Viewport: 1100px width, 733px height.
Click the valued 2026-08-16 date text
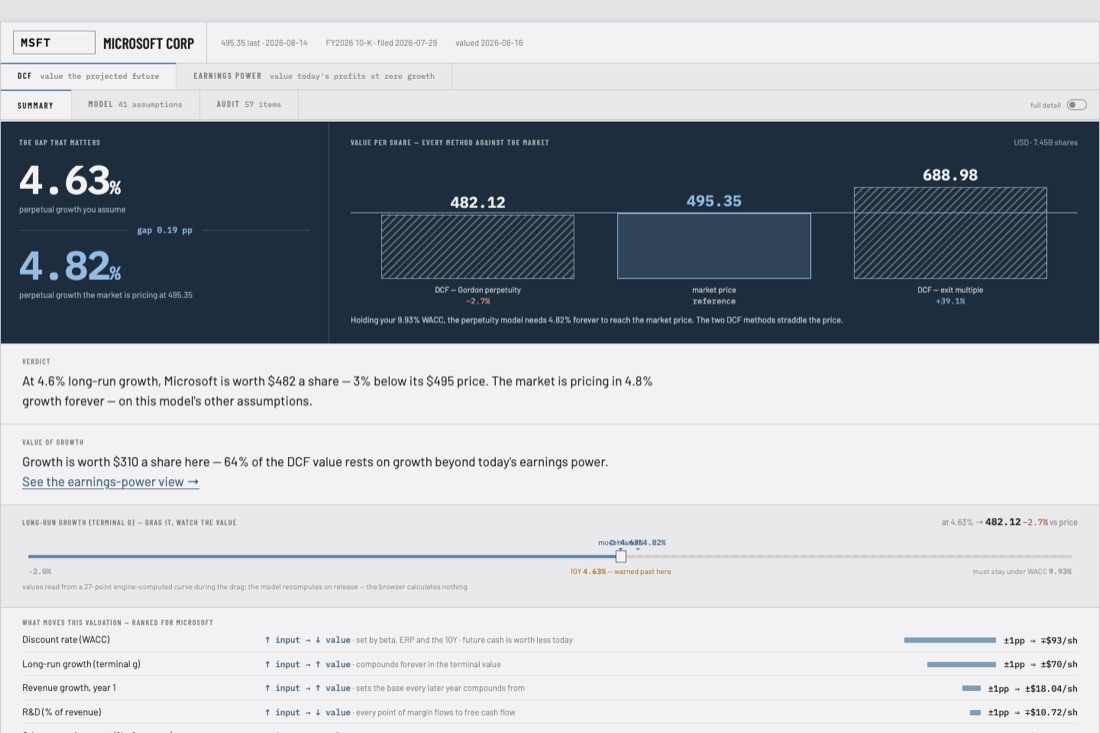(489, 43)
